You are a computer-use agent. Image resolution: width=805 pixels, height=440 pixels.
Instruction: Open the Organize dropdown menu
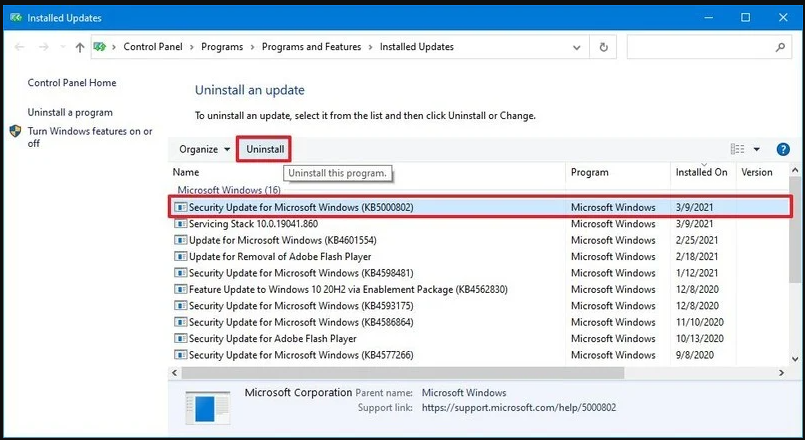click(x=204, y=149)
